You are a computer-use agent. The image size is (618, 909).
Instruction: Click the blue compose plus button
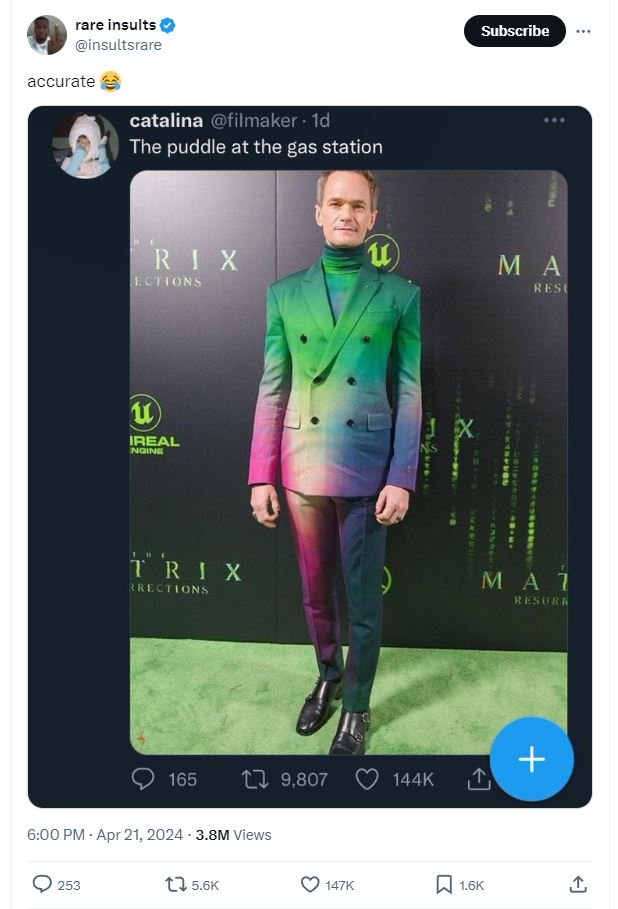[531, 759]
